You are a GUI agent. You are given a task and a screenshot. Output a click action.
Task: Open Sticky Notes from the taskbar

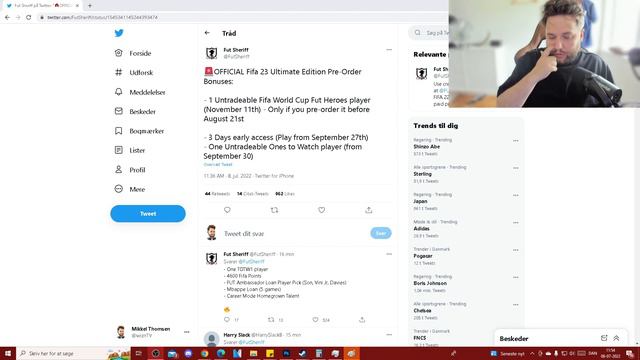[270, 353]
